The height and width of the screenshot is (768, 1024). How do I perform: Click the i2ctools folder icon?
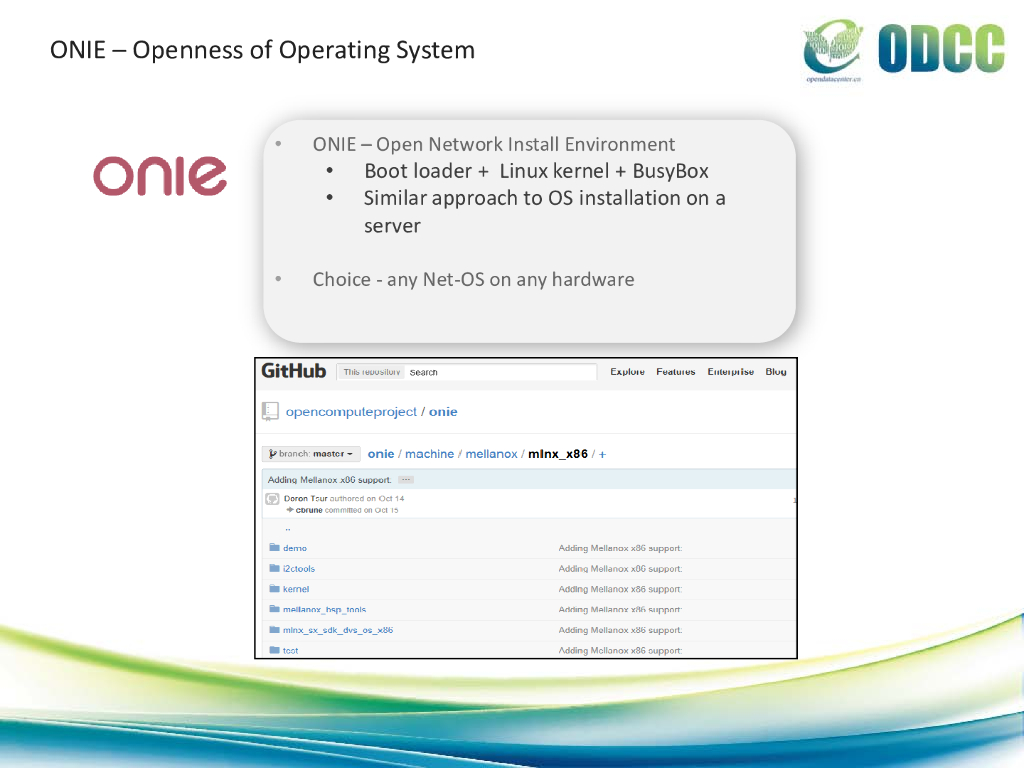click(274, 569)
